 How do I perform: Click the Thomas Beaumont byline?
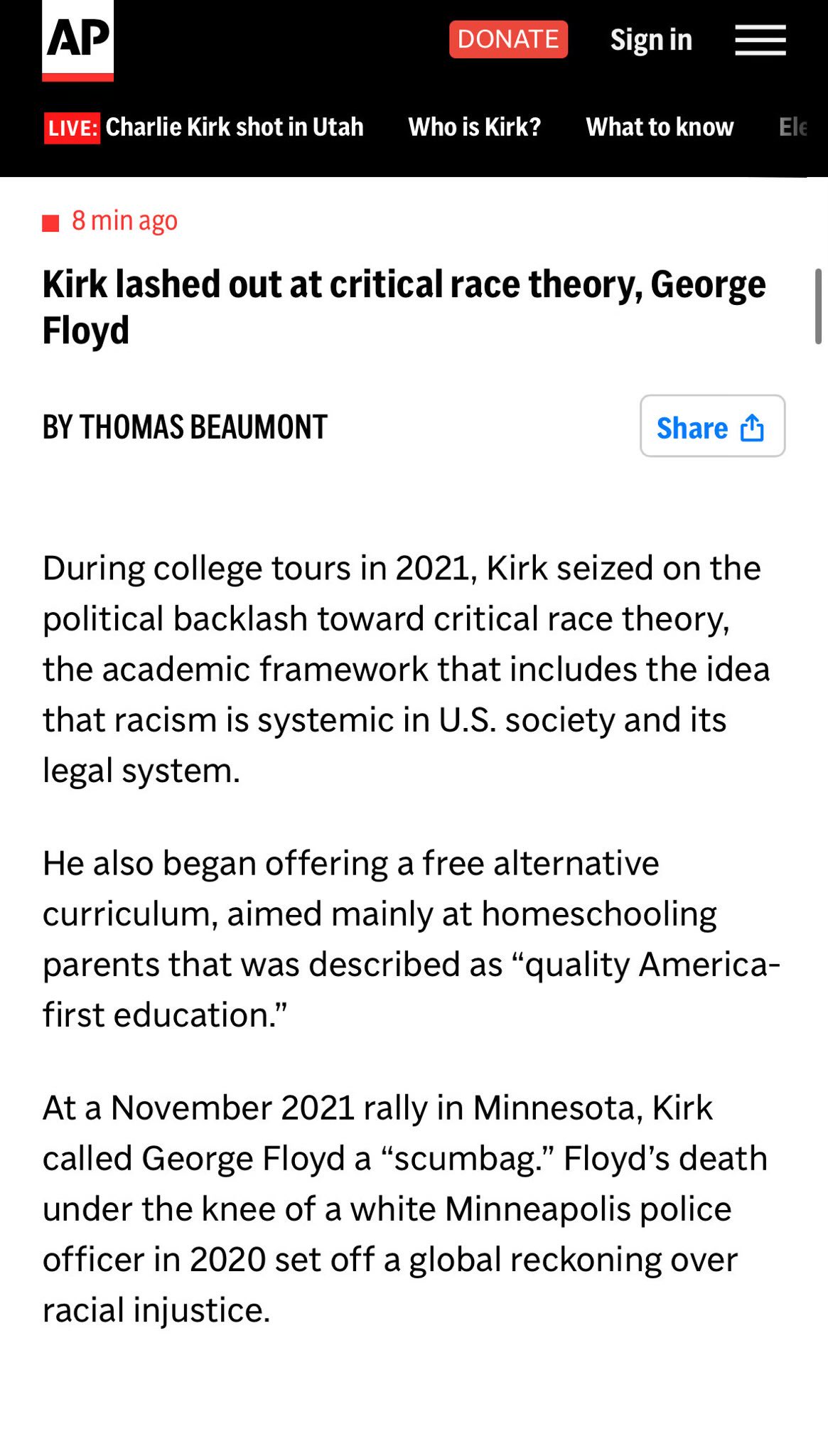pos(185,427)
